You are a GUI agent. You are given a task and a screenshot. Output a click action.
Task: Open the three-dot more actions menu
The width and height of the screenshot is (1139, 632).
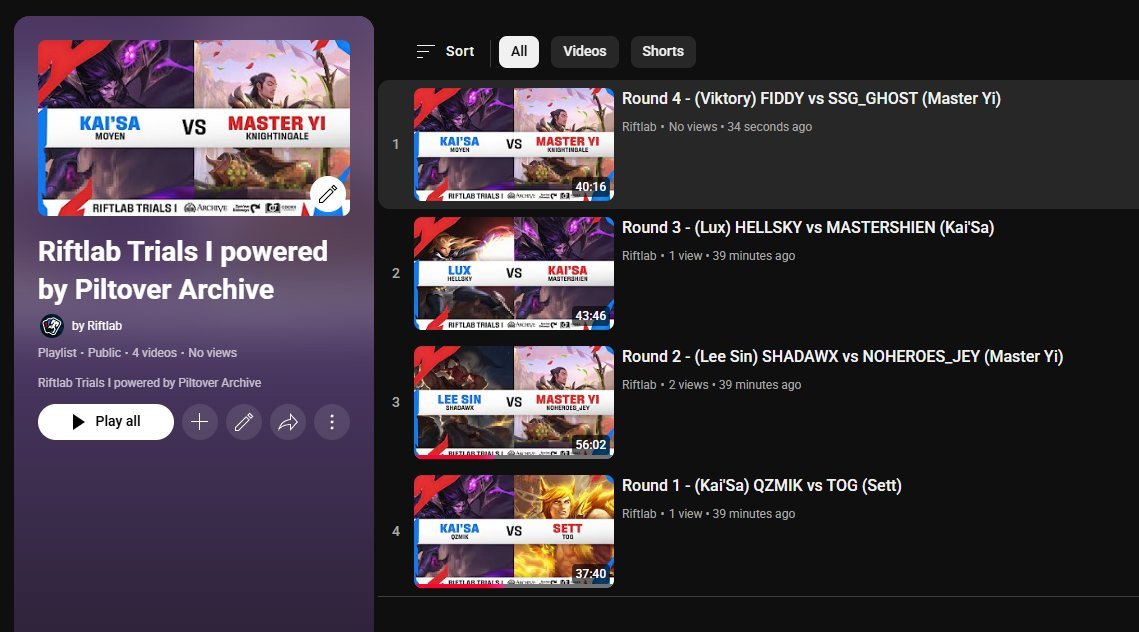tap(332, 422)
